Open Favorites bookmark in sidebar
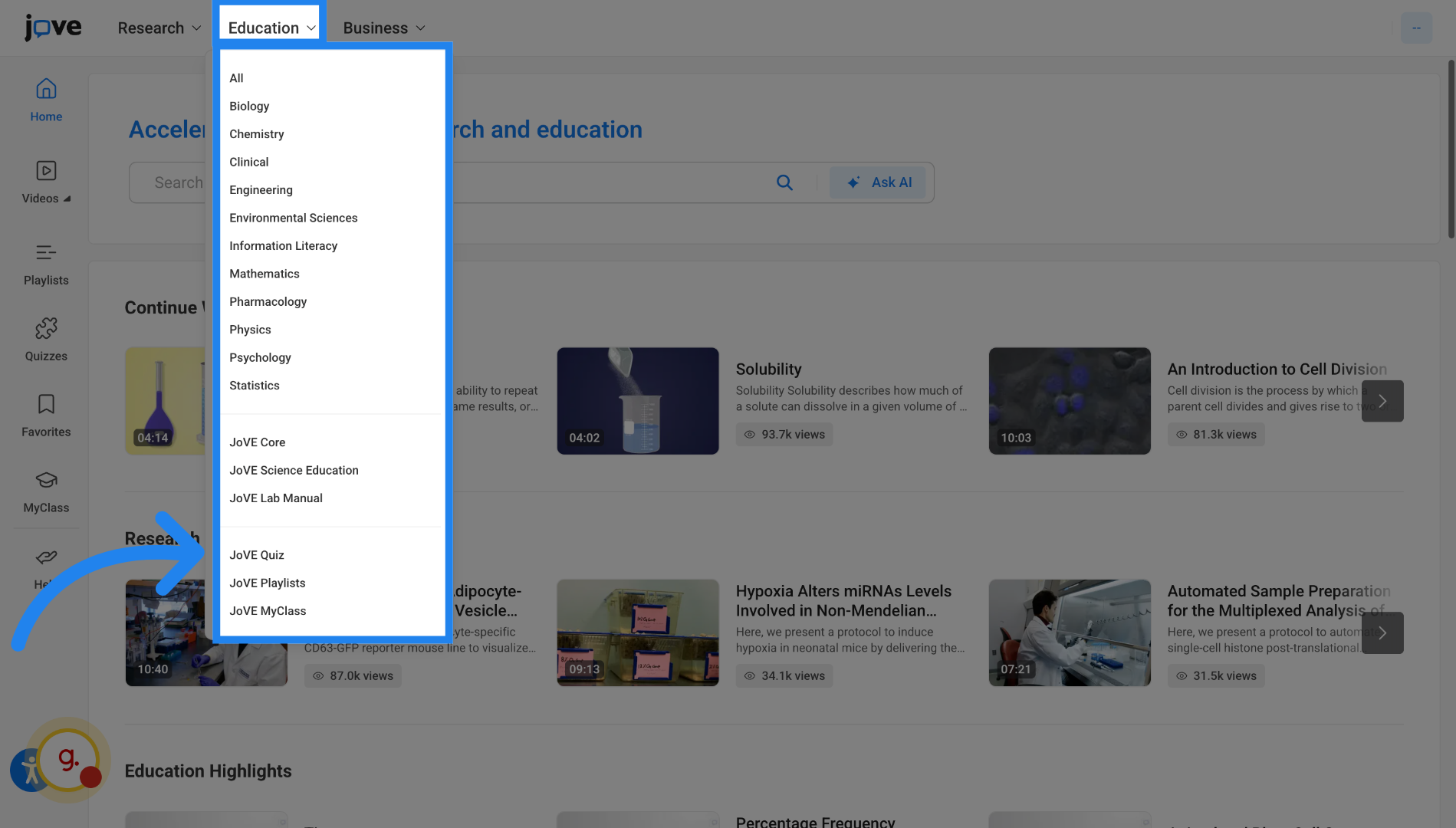This screenshot has height=828, width=1456. click(46, 416)
